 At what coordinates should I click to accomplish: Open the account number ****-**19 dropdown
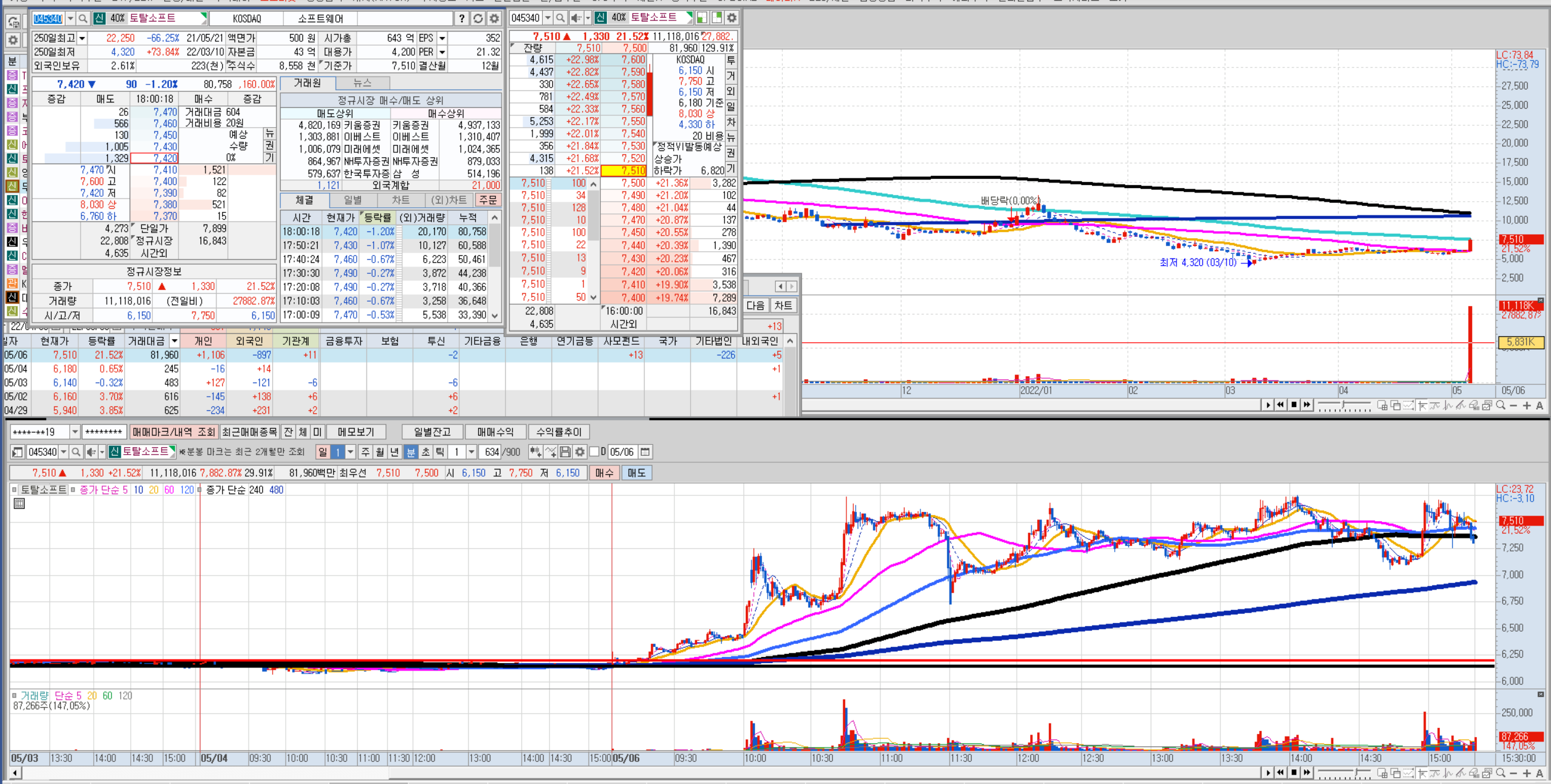click(x=75, y=432)
